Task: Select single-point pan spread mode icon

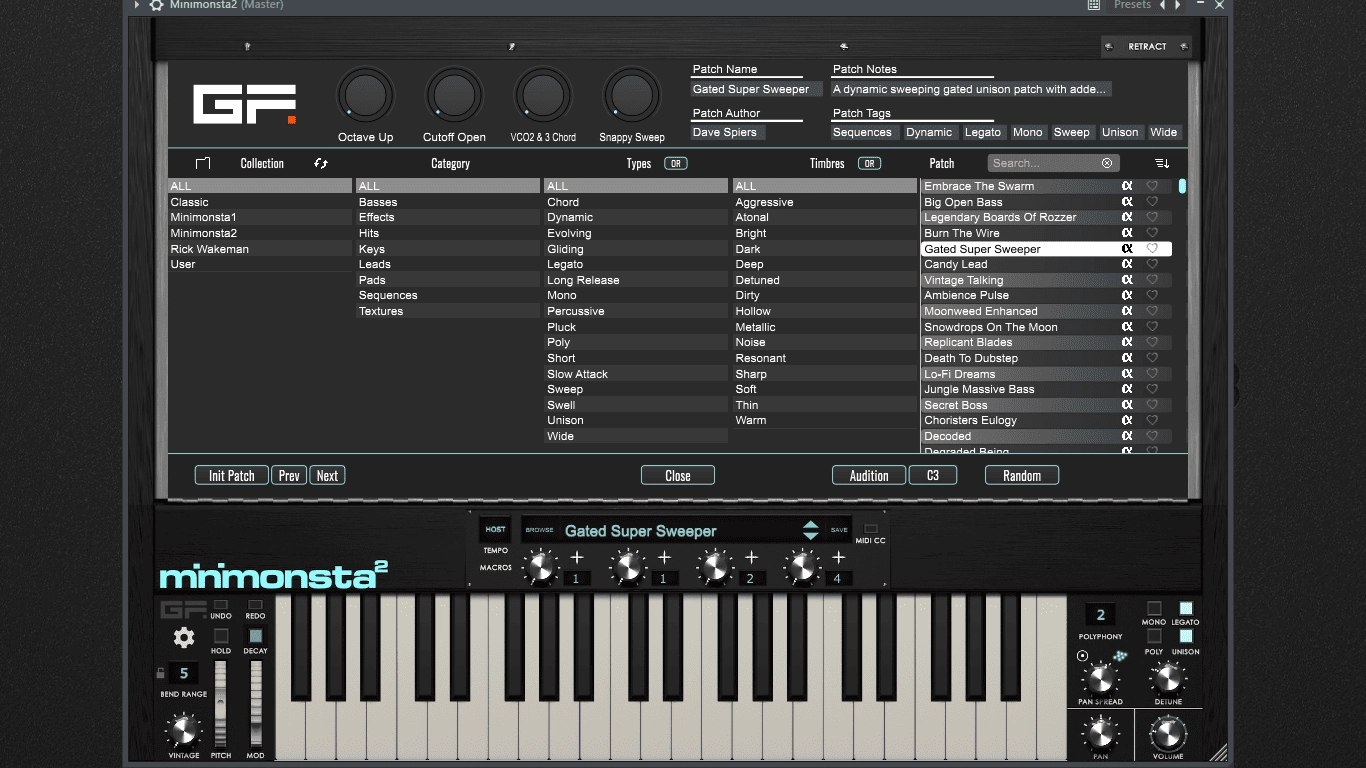Action: [1082, 656]
